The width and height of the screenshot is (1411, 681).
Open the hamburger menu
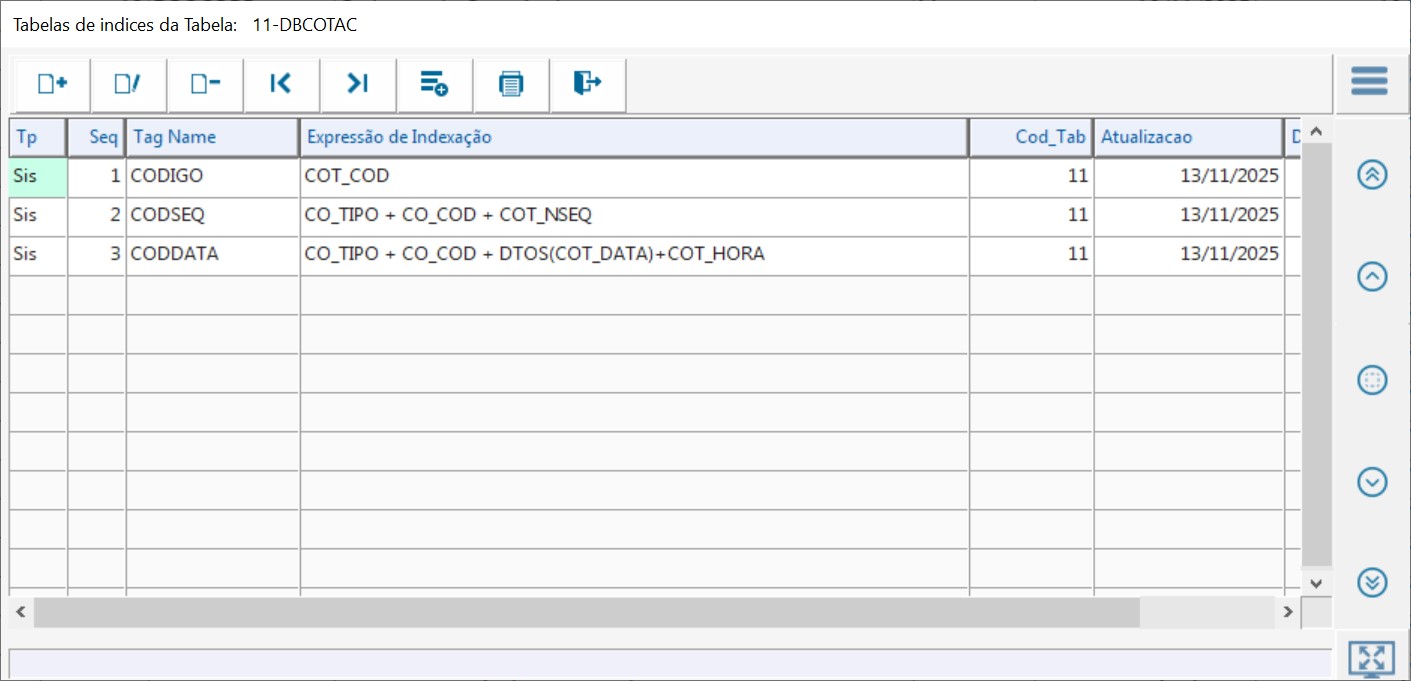click(1369, 81)
